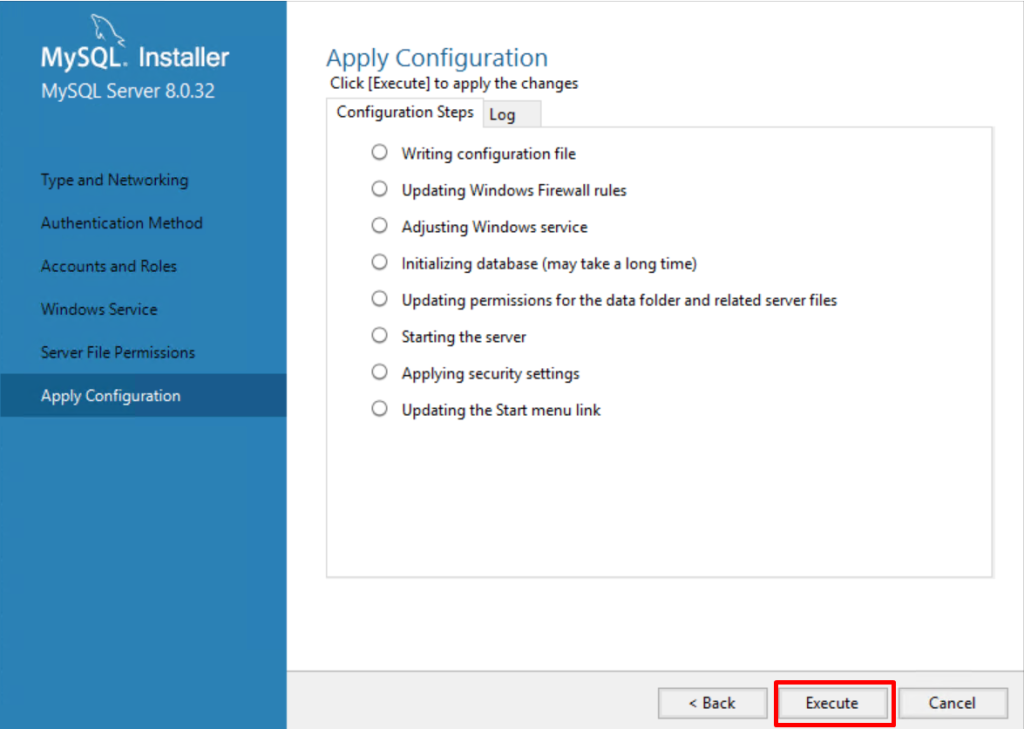Click the status circle for Adjusting Windows service
This screenshot has height=729, width=1024.
point(379,225)
